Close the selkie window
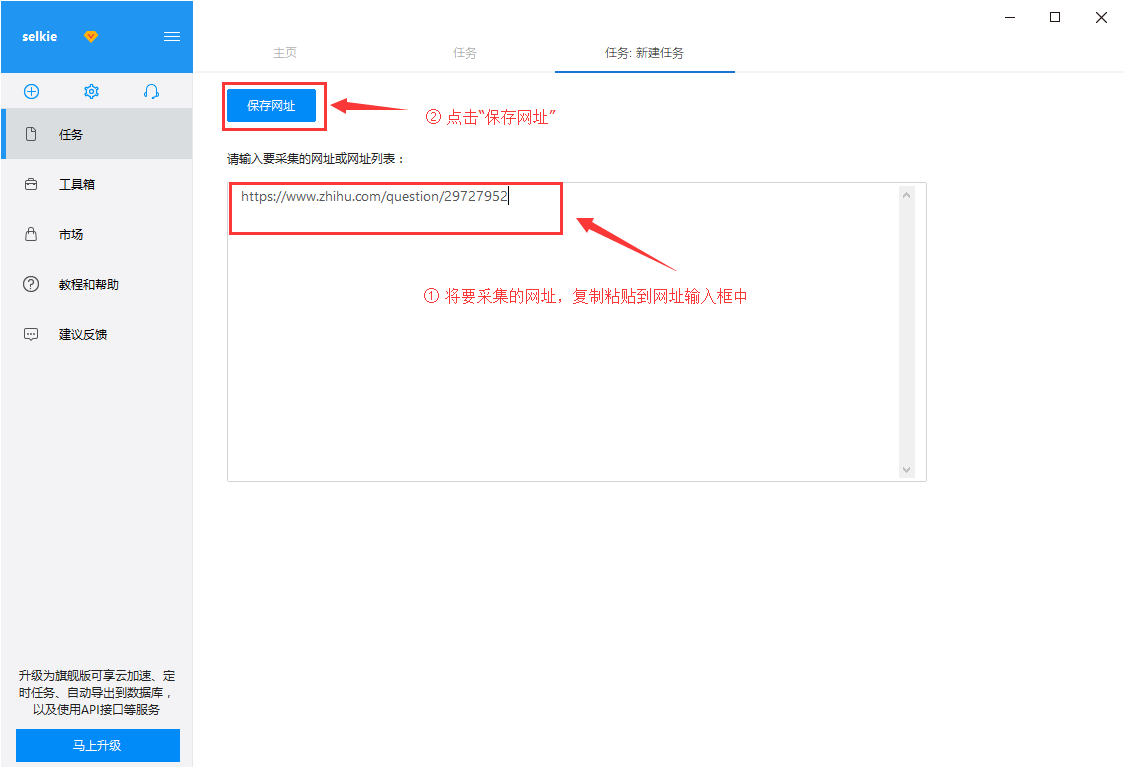1125x768 pixels. pyautogui.click(x=1101, y=17)
